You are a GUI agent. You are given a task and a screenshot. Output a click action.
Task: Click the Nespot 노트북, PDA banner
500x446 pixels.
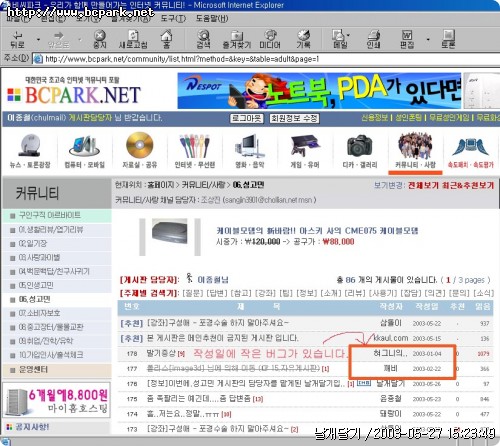tap(319, 91)
